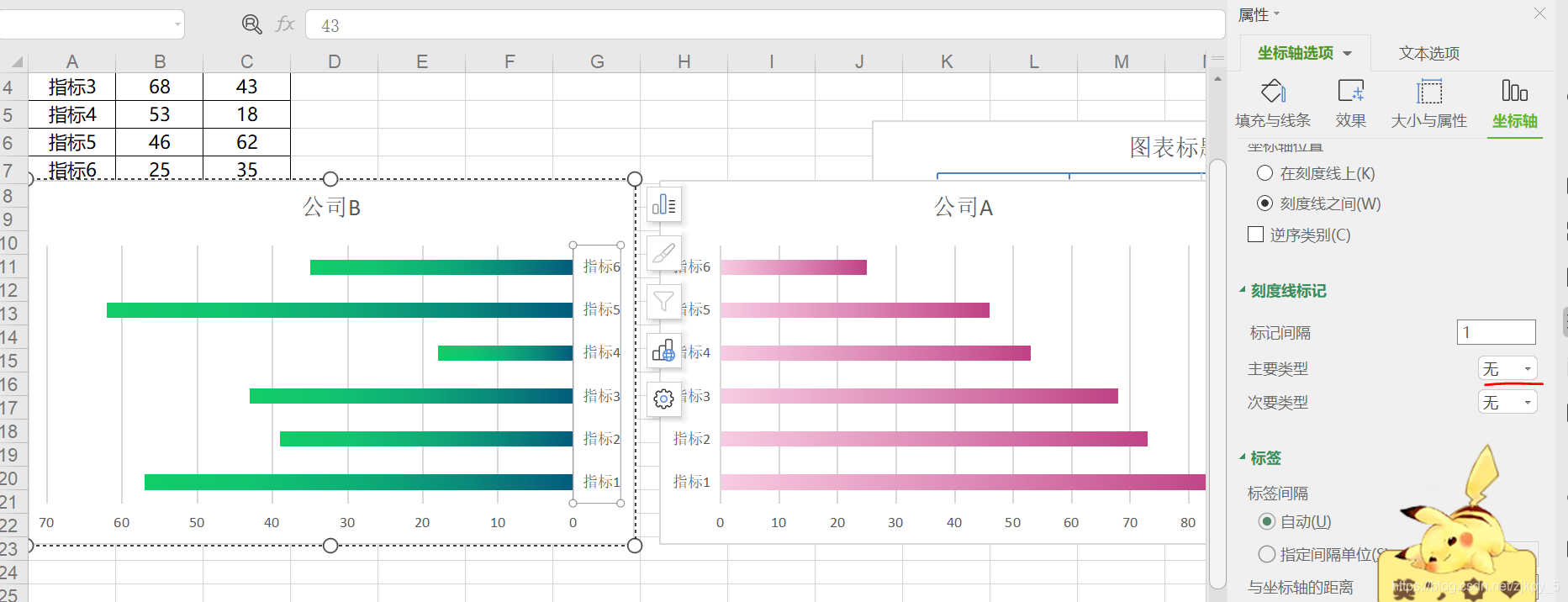1568x602 pixels.
Task: Click the select-all corner of the sheet
Action: tap(15, 61)
